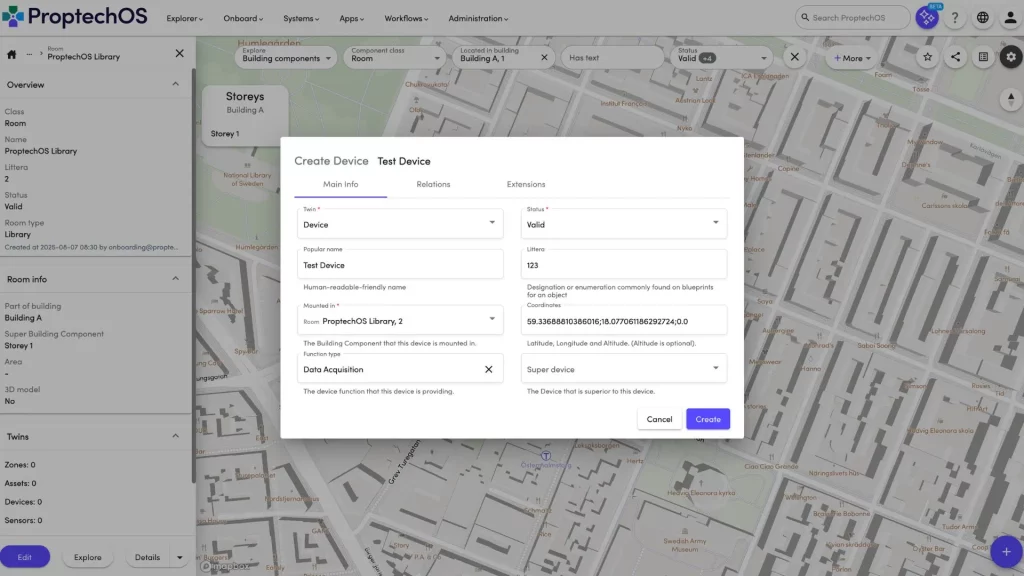The image size is (1024, 576).
Task: Expand the Twin dropdown in dialog
Action: click(491, 224)
